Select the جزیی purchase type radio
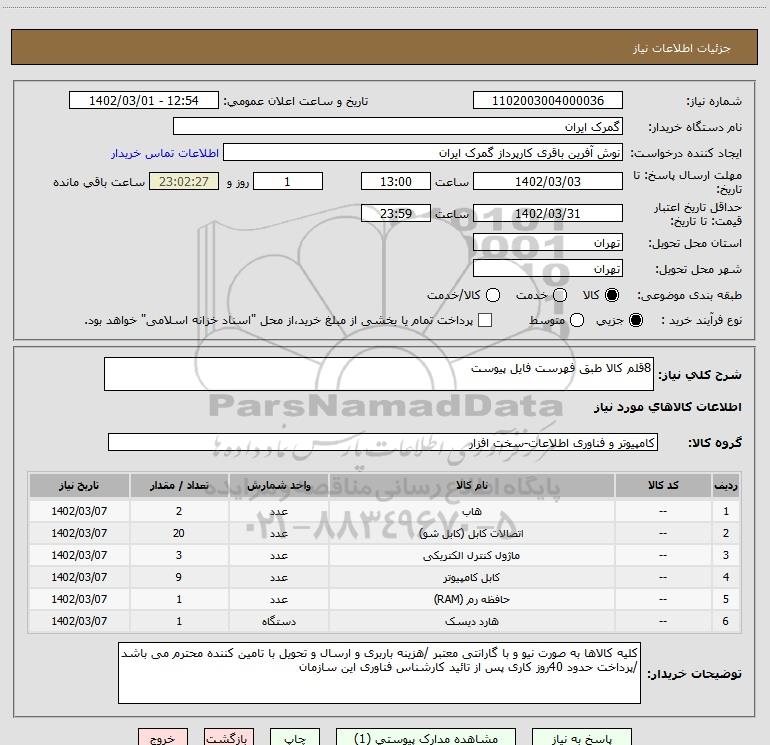The height and width of the screenshot is (745, 770). pyautogui.click(x=635, y=320)
